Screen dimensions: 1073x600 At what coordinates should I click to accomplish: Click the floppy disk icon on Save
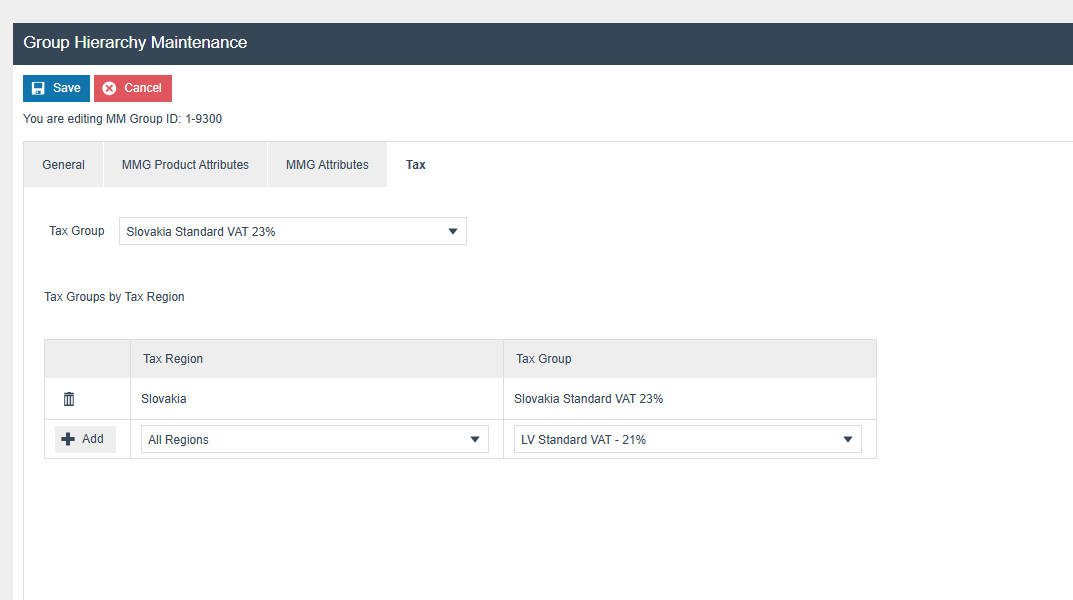pos(38,88)
